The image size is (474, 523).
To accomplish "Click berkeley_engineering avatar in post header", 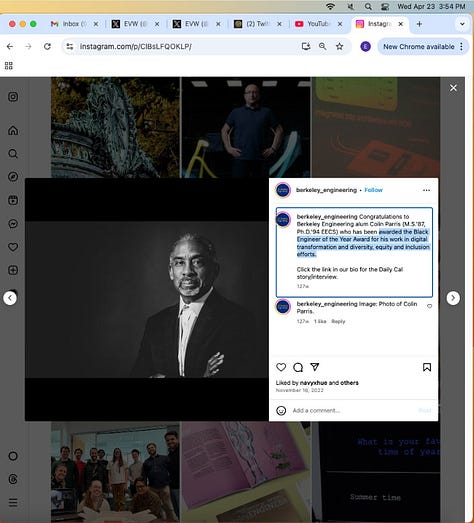I will click(283, 190).
